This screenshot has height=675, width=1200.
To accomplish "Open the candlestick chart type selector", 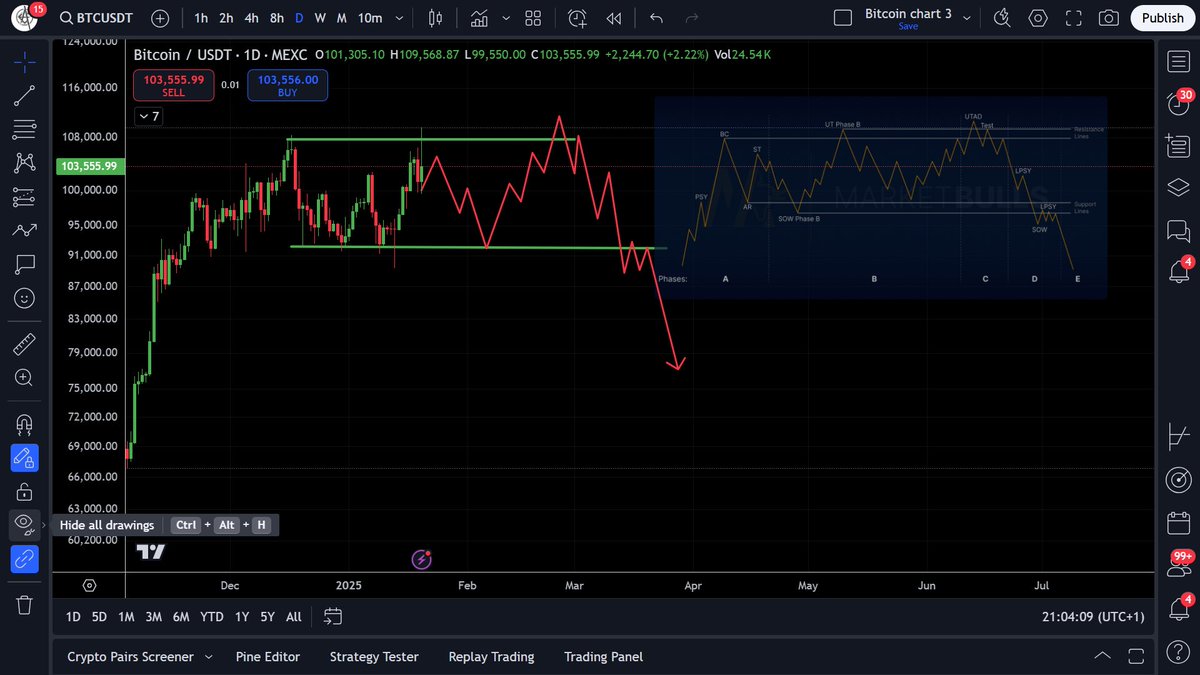I will pos(435,18).
